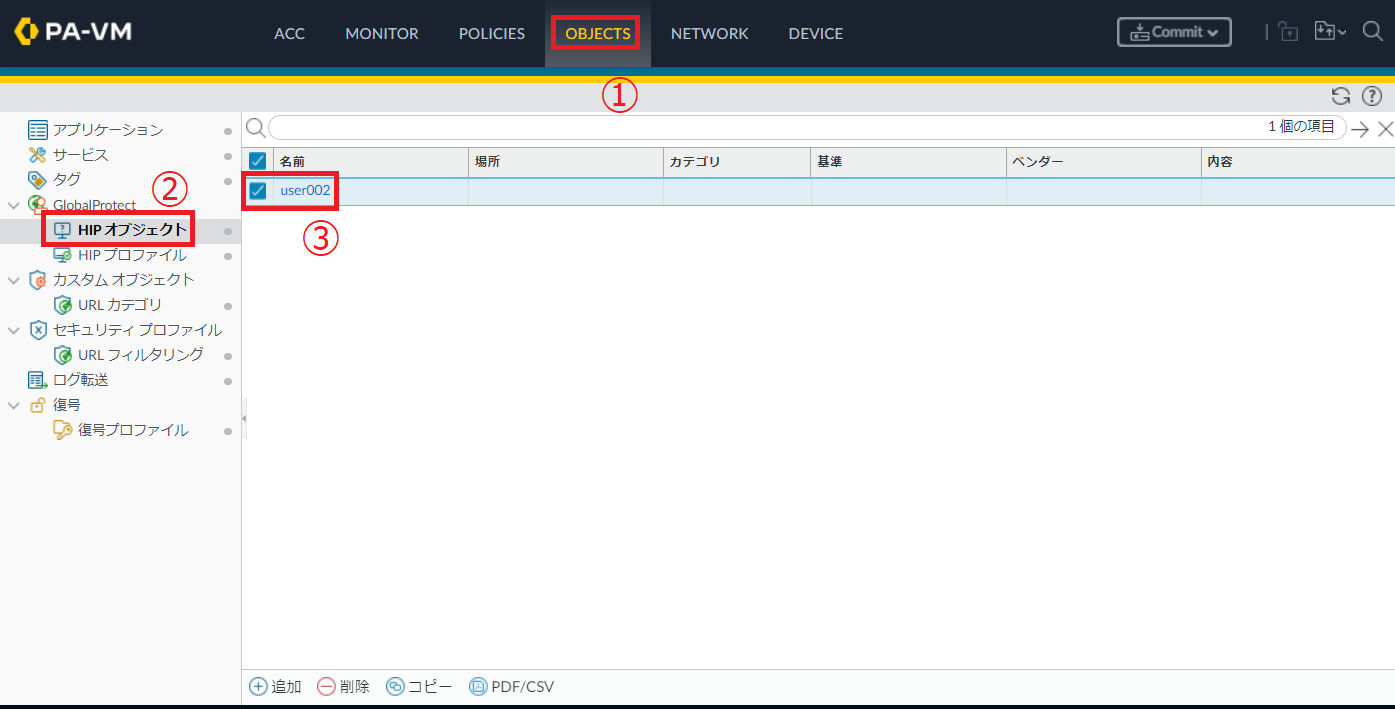Open URL カテゴリ in the sidebar

[x=119, y=305]
